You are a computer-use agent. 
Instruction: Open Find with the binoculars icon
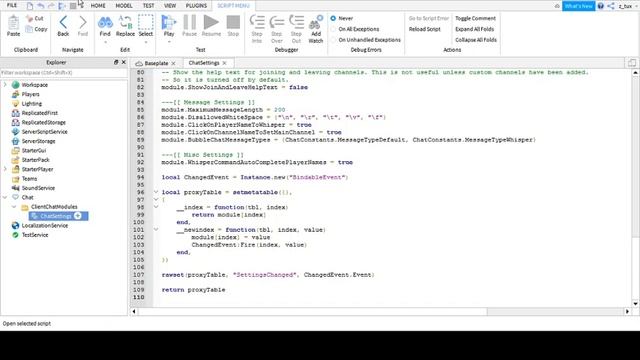[x=105, y=22]
